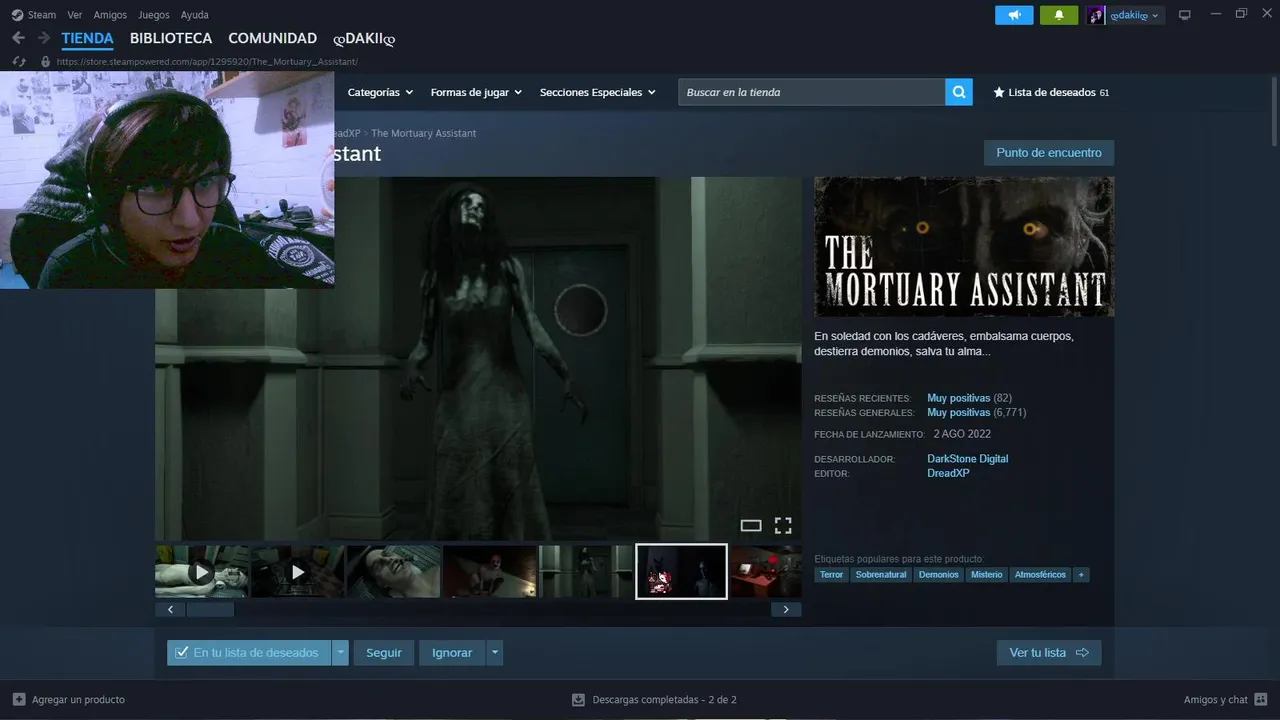Click the Ignorar button
The height and width of the screenshot is (720, 1280).
(452, 653)
